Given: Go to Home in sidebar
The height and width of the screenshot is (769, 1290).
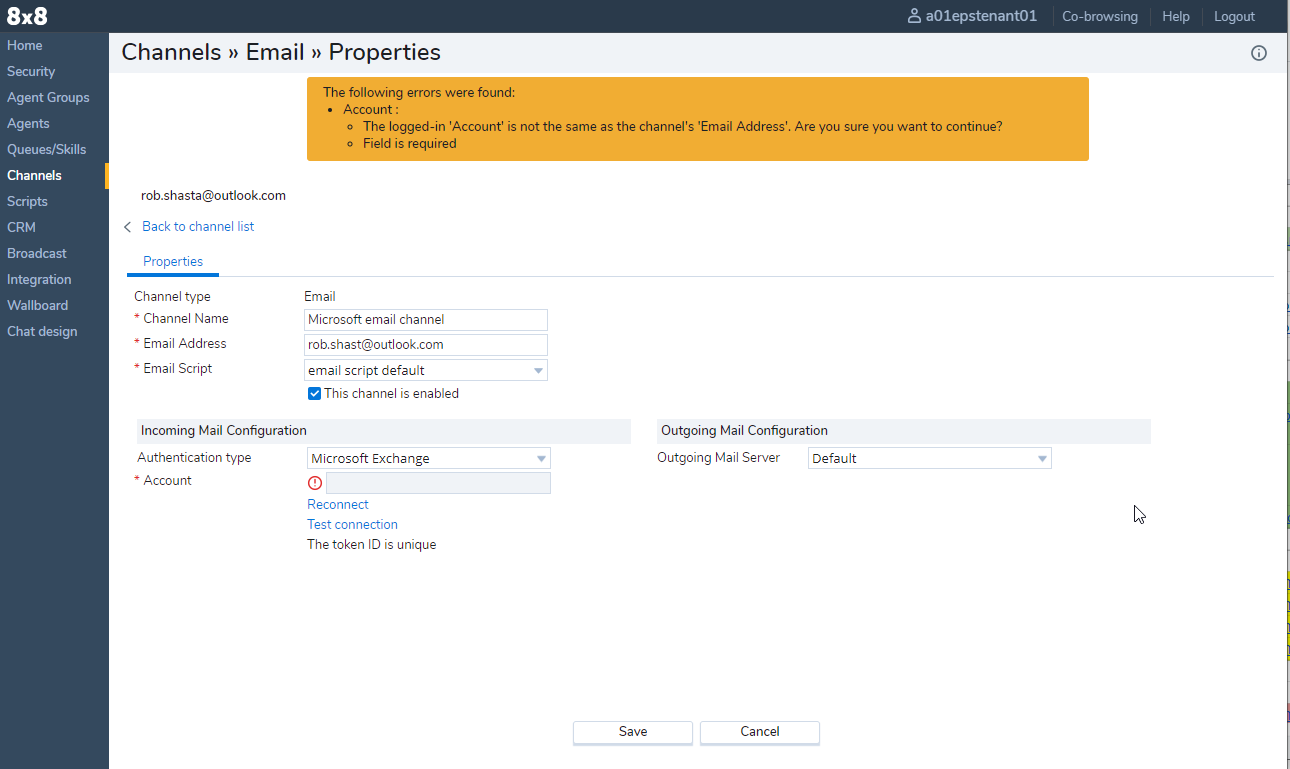Looking at the screenshot, I should click(25, 45).
